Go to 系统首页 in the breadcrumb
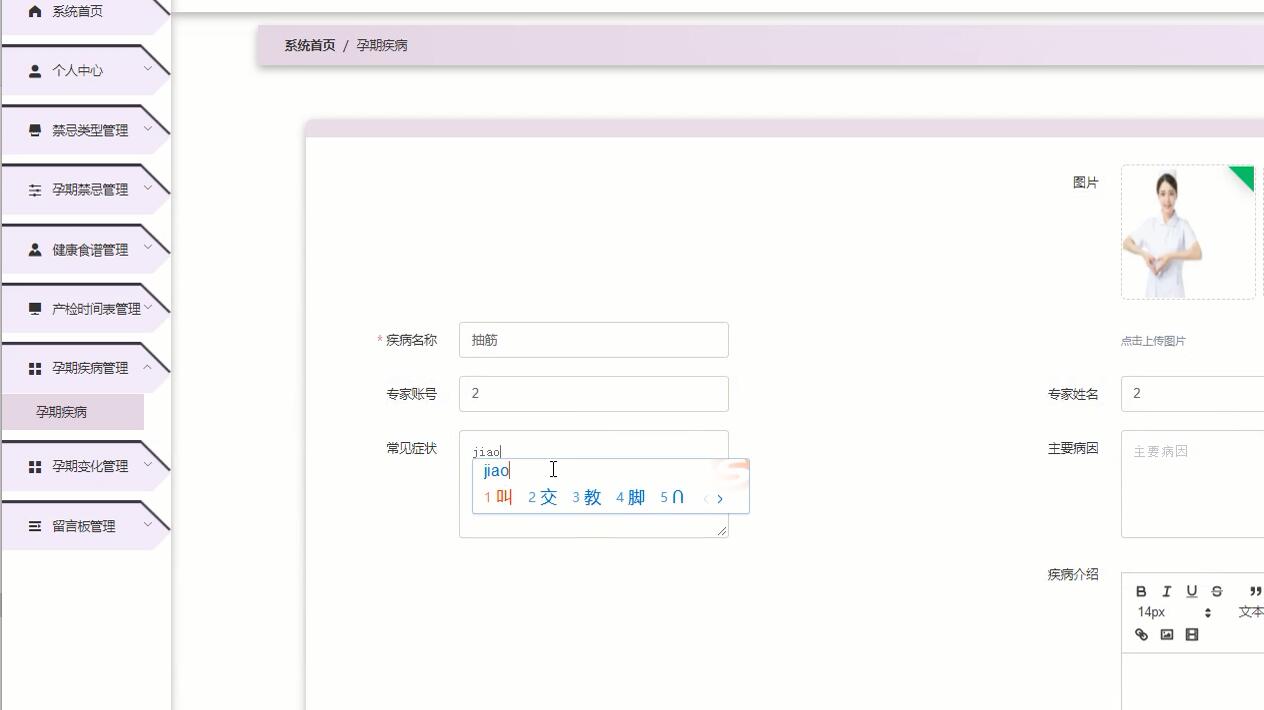This screenshot has height=710, width=1264. [x=310, y=45]
